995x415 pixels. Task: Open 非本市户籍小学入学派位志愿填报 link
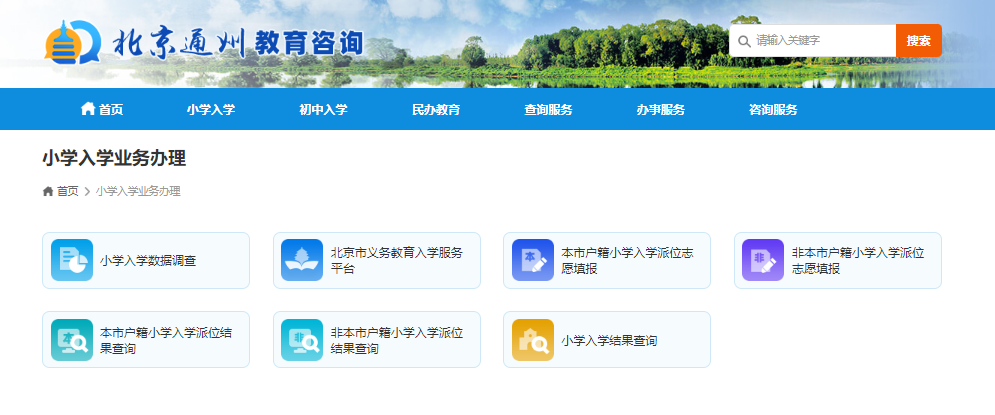(x=858, y=260)
